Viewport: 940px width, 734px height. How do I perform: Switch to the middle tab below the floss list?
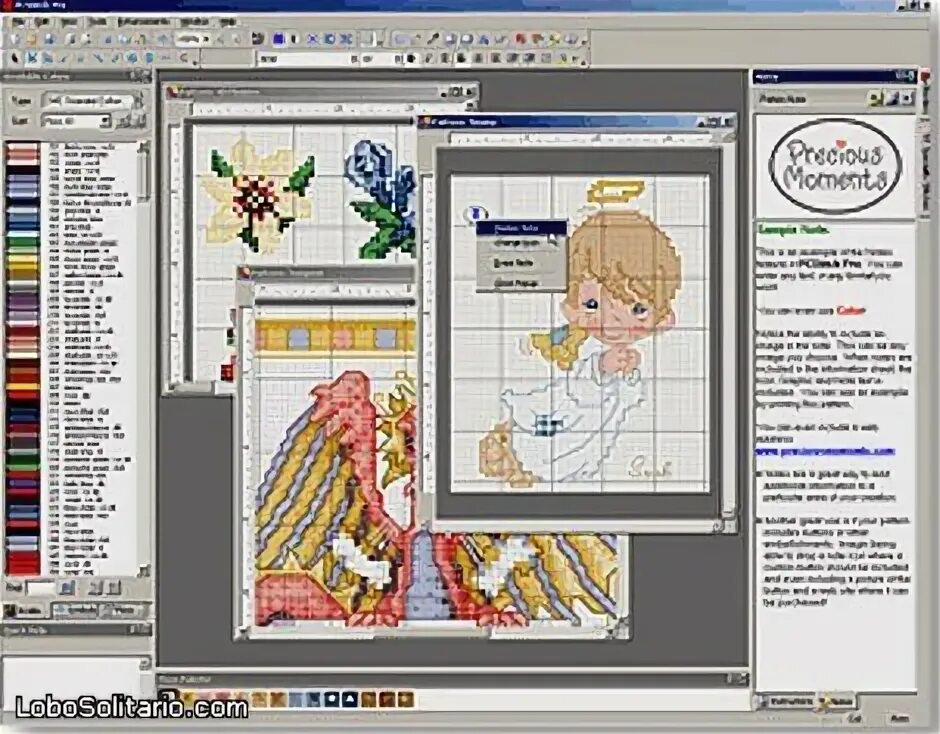[x=74, y=611]
